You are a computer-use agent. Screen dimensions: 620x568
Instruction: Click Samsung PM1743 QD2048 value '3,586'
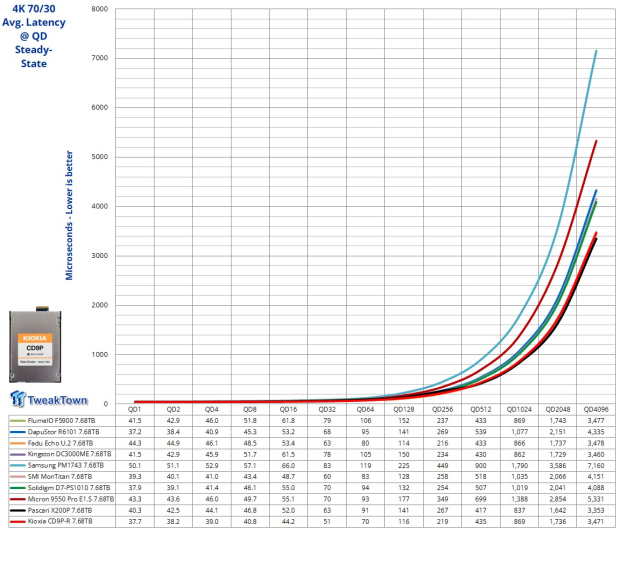pyautogui.click(x=558, y=466)
